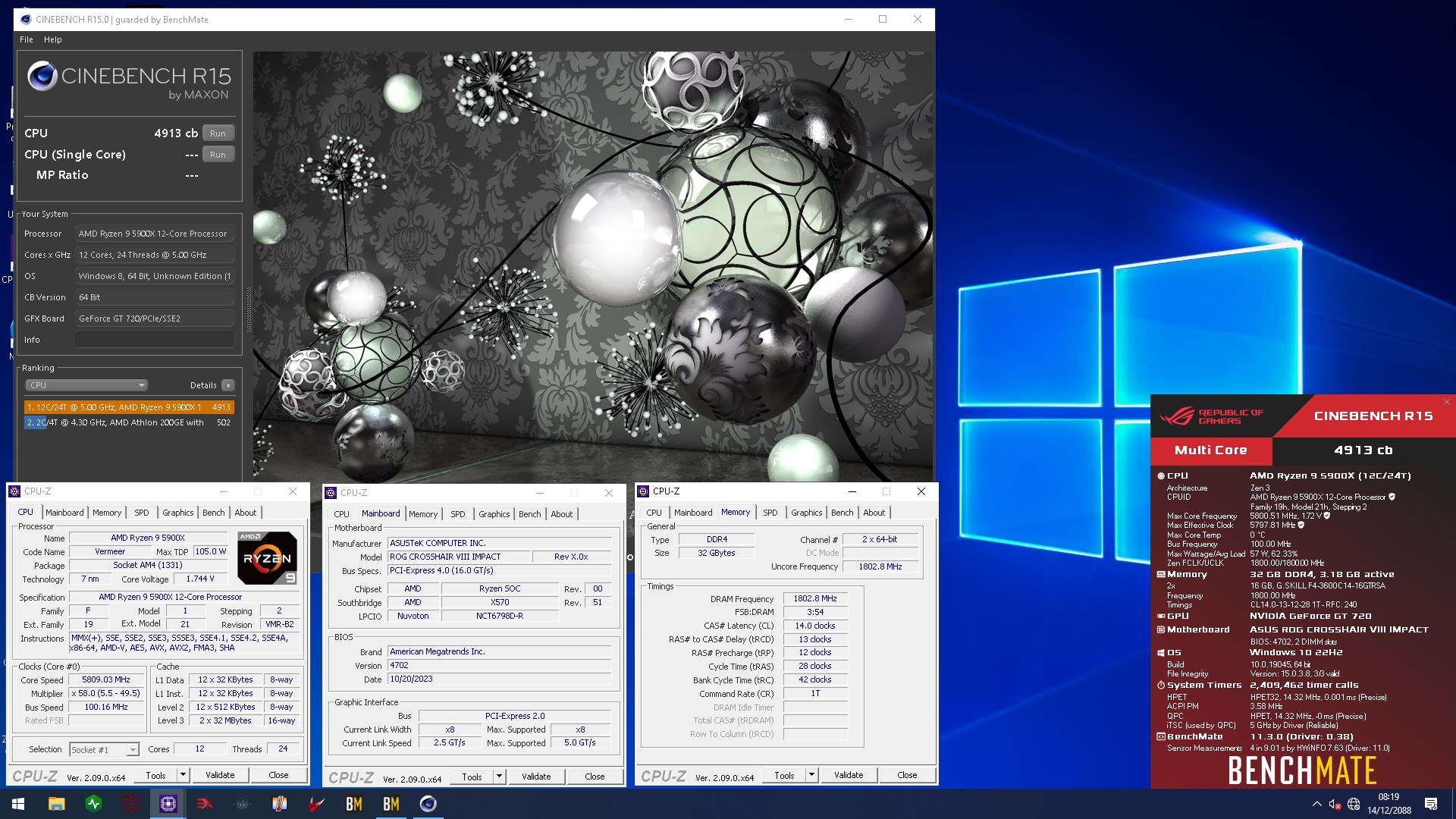Switch to Memory tab in left CPU-Z
The height and width of the screenshot is (819, 1456).
107,513
